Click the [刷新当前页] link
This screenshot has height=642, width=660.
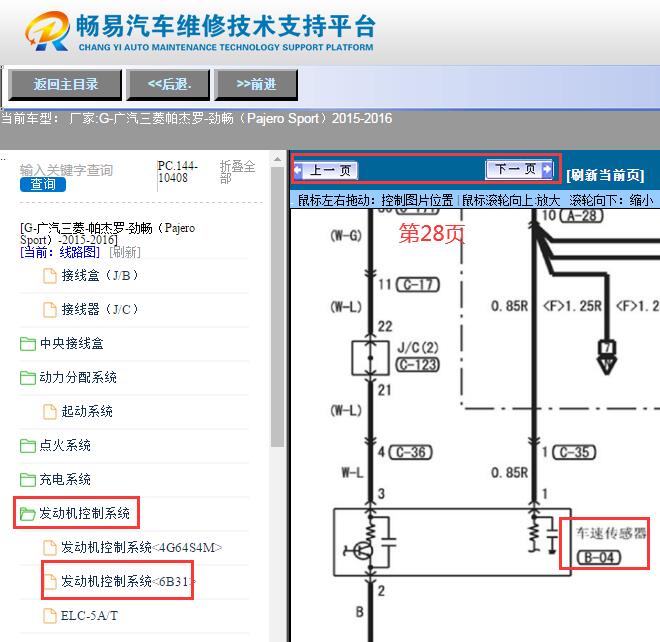pos(605,175)
